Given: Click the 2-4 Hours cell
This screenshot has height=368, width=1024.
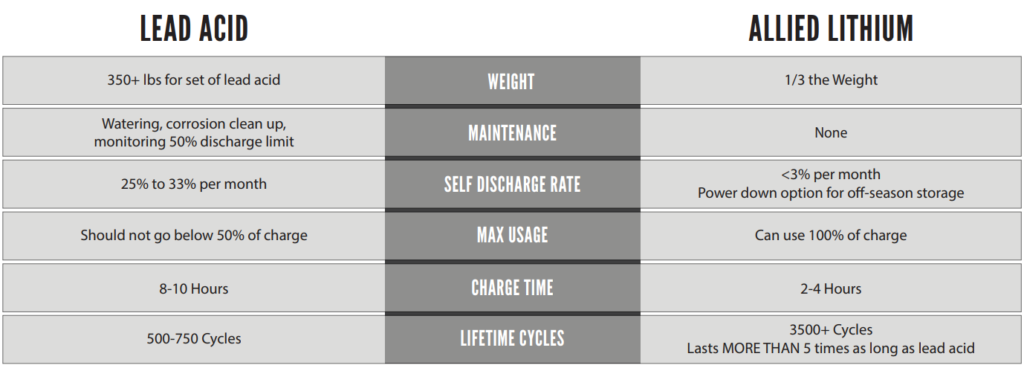Looking at the screenshot, I should 831,288.
